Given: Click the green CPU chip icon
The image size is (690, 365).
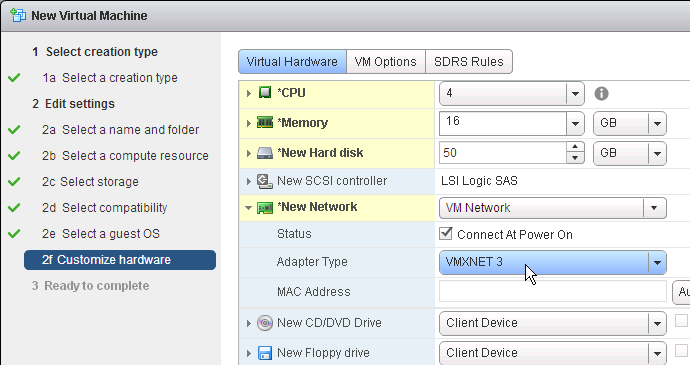Looking at the screenshot, I should (265, 92).
